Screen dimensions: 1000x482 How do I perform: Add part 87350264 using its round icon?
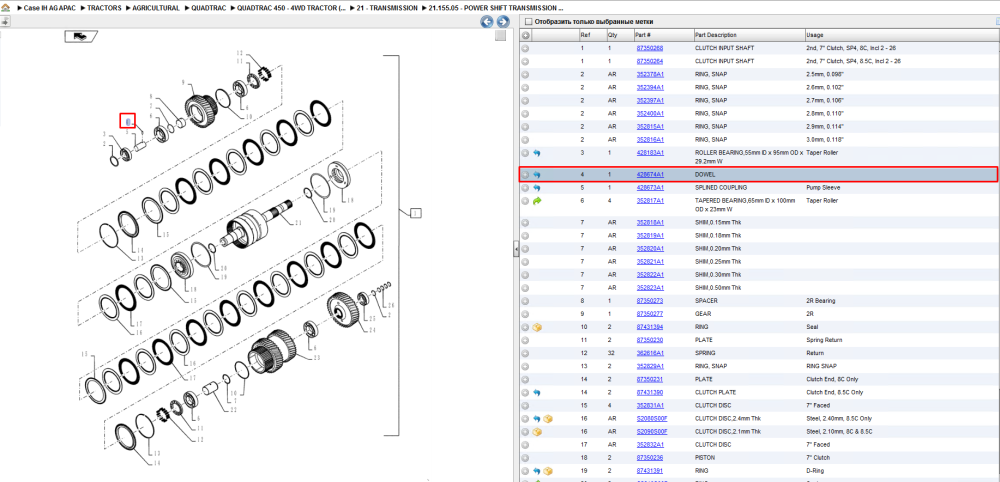526,61
